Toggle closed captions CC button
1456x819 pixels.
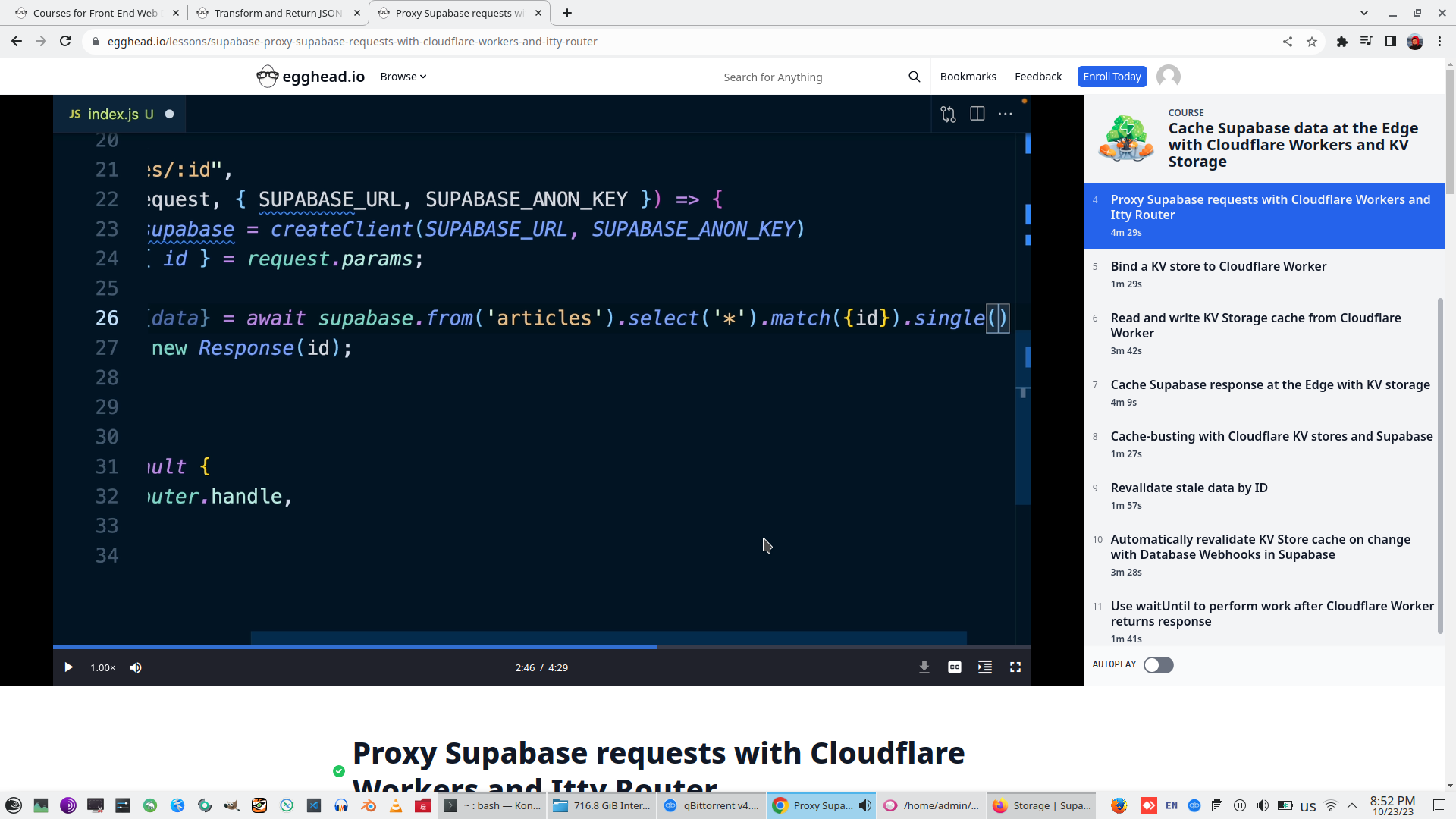(954, 667)
